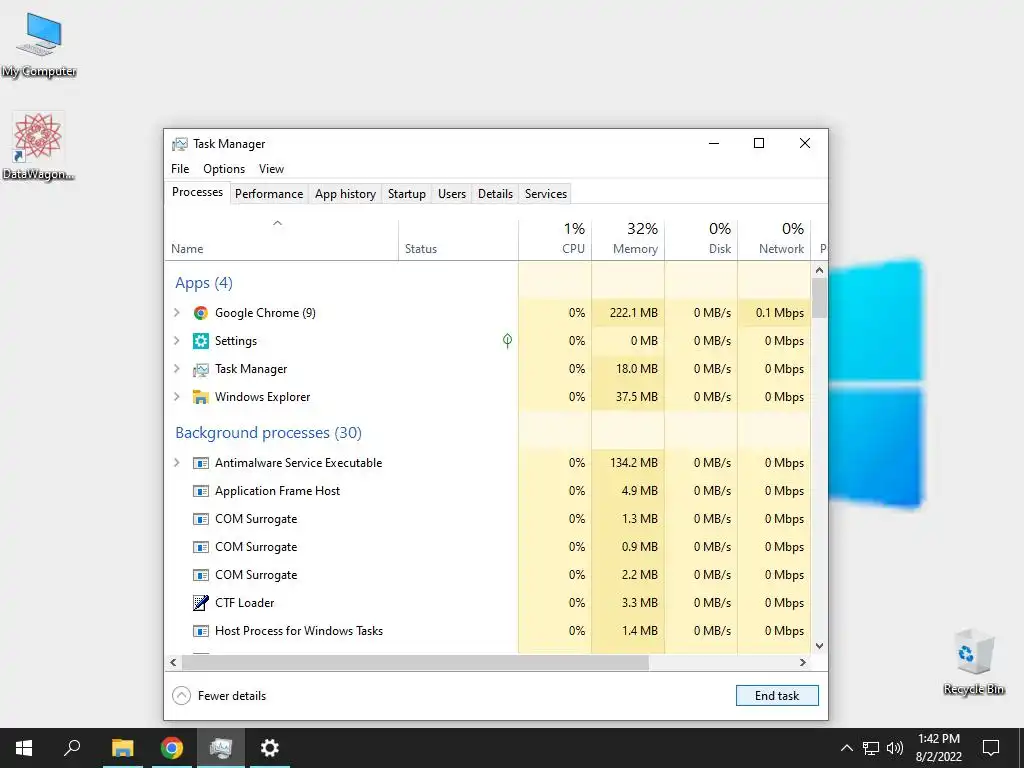
Task: Open the File menu
Action: pos(180,169)
